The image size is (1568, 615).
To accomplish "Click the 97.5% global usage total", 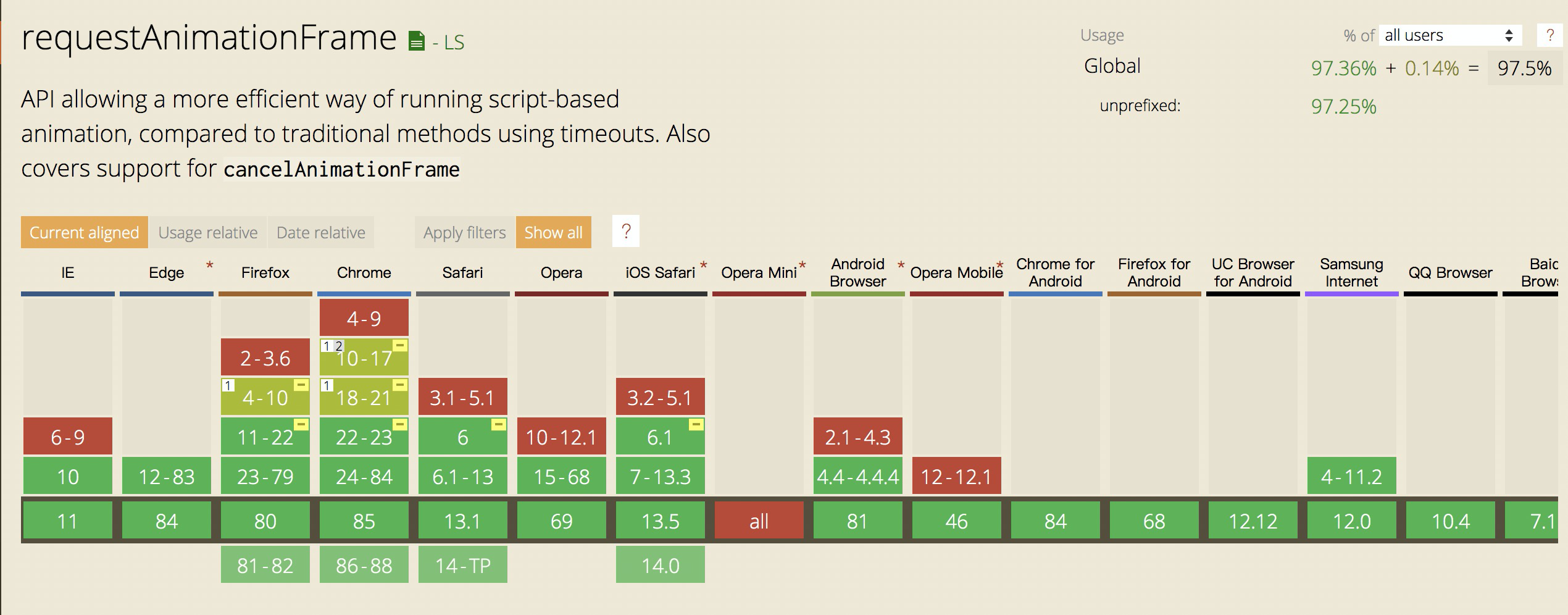I will tap(1524, 68).
